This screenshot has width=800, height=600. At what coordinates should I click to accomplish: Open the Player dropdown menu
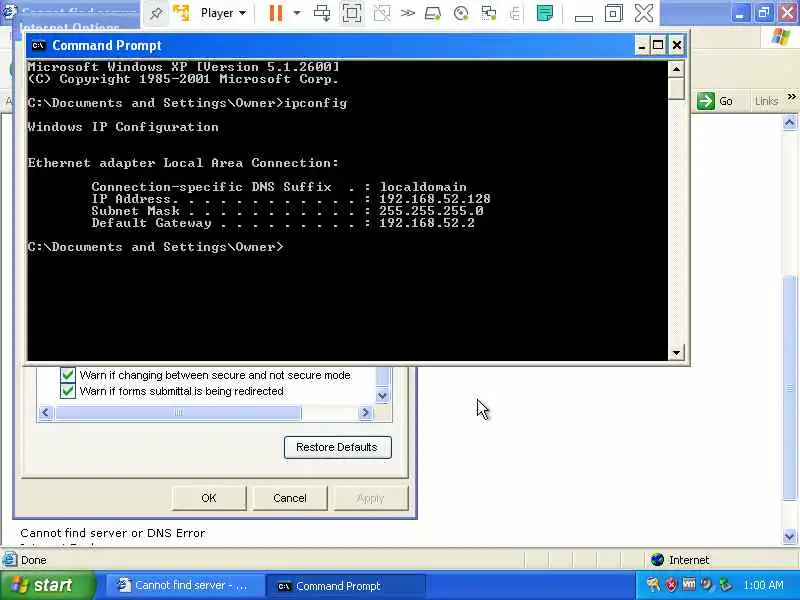223,13
